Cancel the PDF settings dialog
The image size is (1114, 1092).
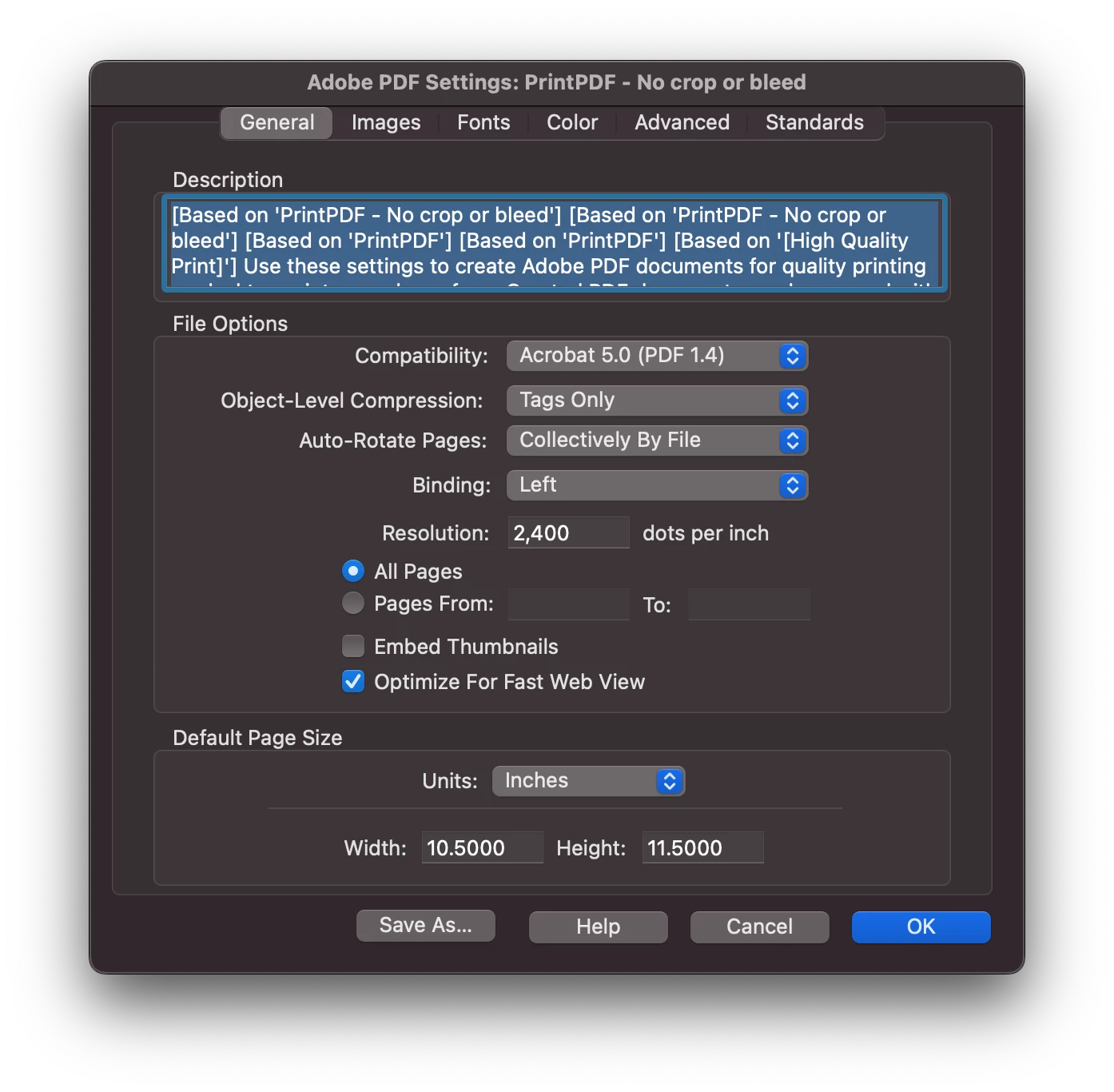[x=759, y=927]
